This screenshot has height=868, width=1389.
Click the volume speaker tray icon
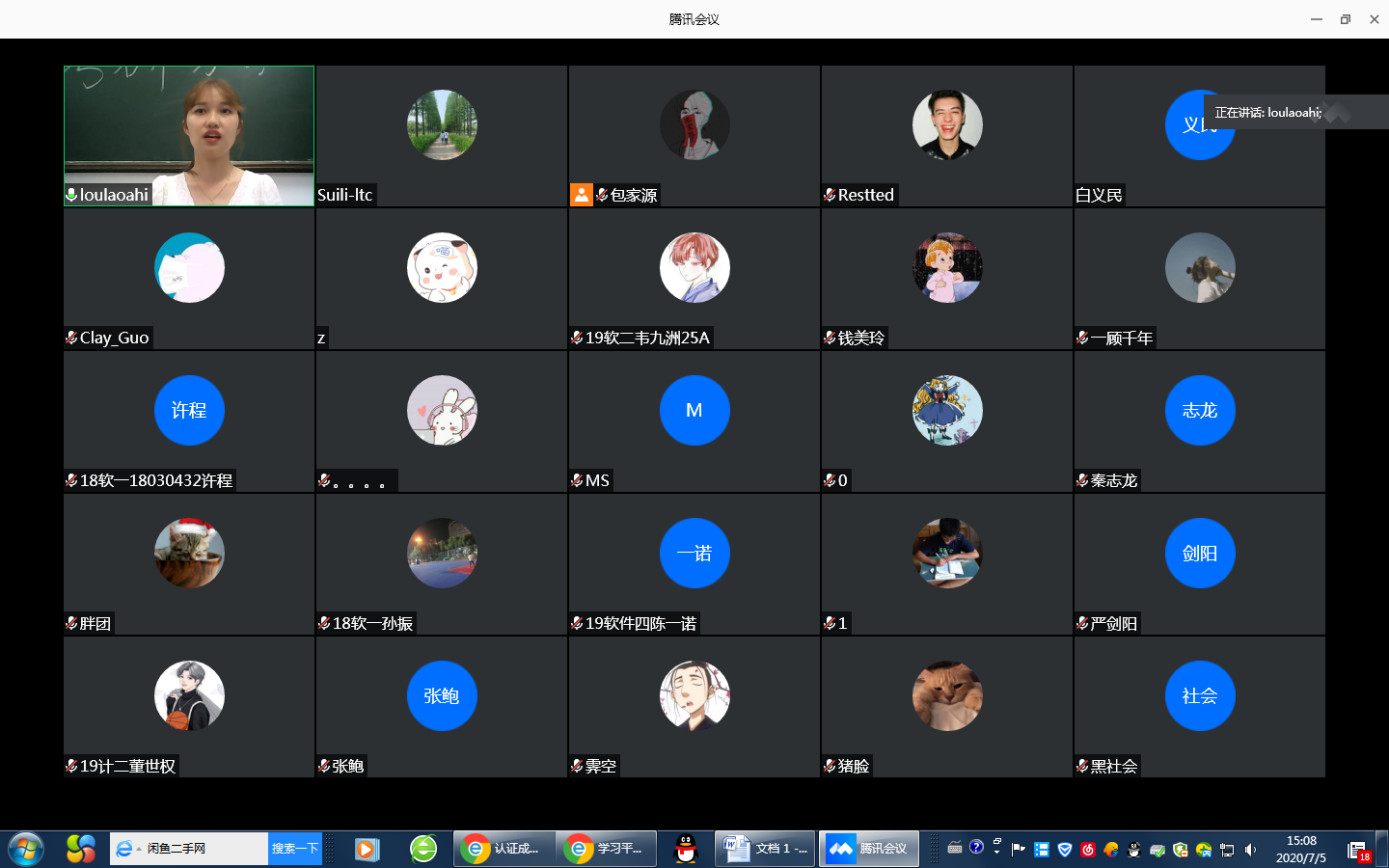1250,850
